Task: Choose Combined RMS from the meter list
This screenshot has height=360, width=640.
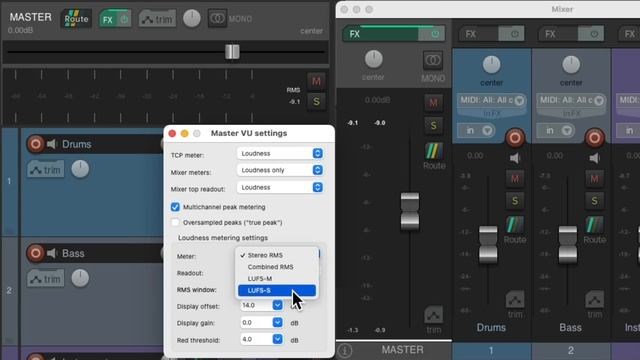Action: pyautogui.click(x=277, y=267)
